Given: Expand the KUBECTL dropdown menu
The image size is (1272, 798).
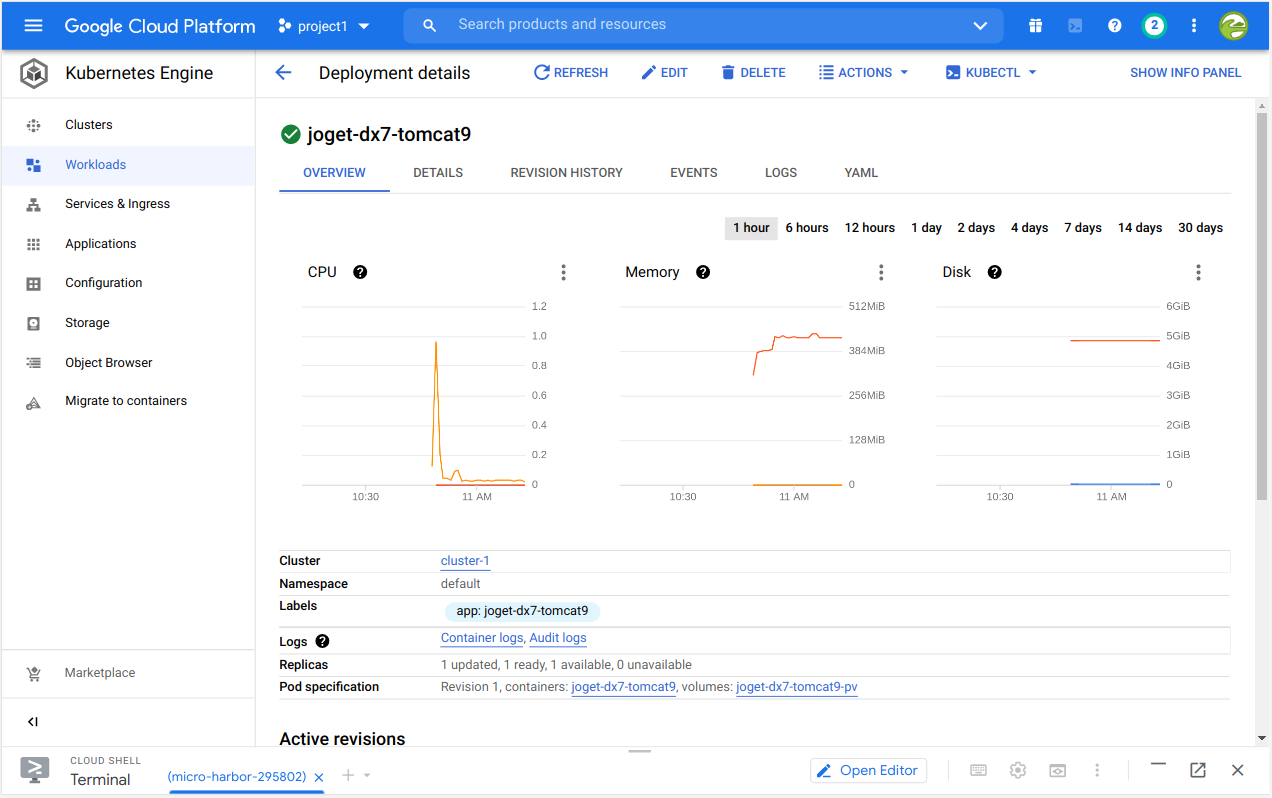Looking at the screenshot, I should (991, 72).
